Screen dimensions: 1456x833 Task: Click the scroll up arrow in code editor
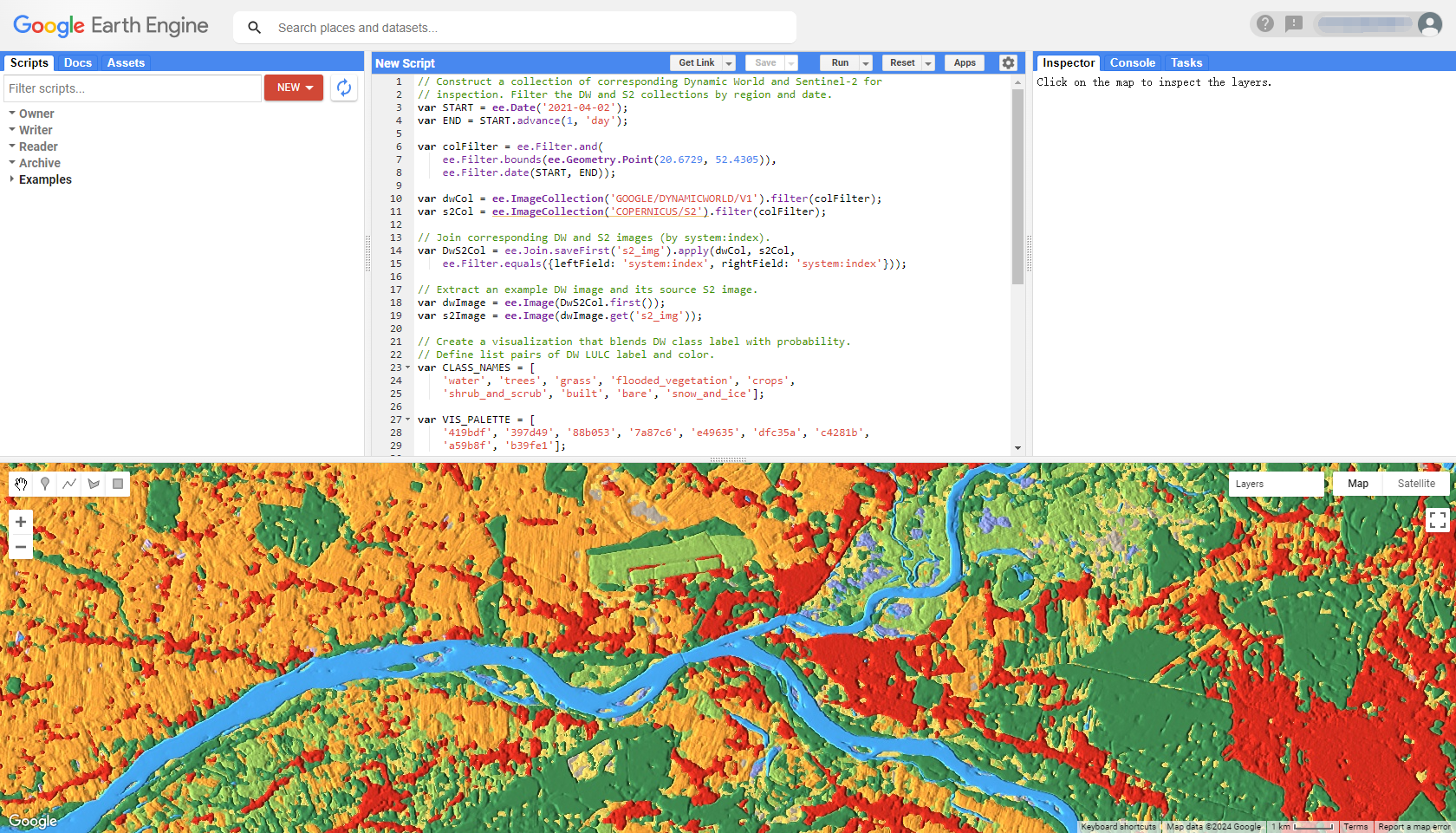click(1017, 82)
